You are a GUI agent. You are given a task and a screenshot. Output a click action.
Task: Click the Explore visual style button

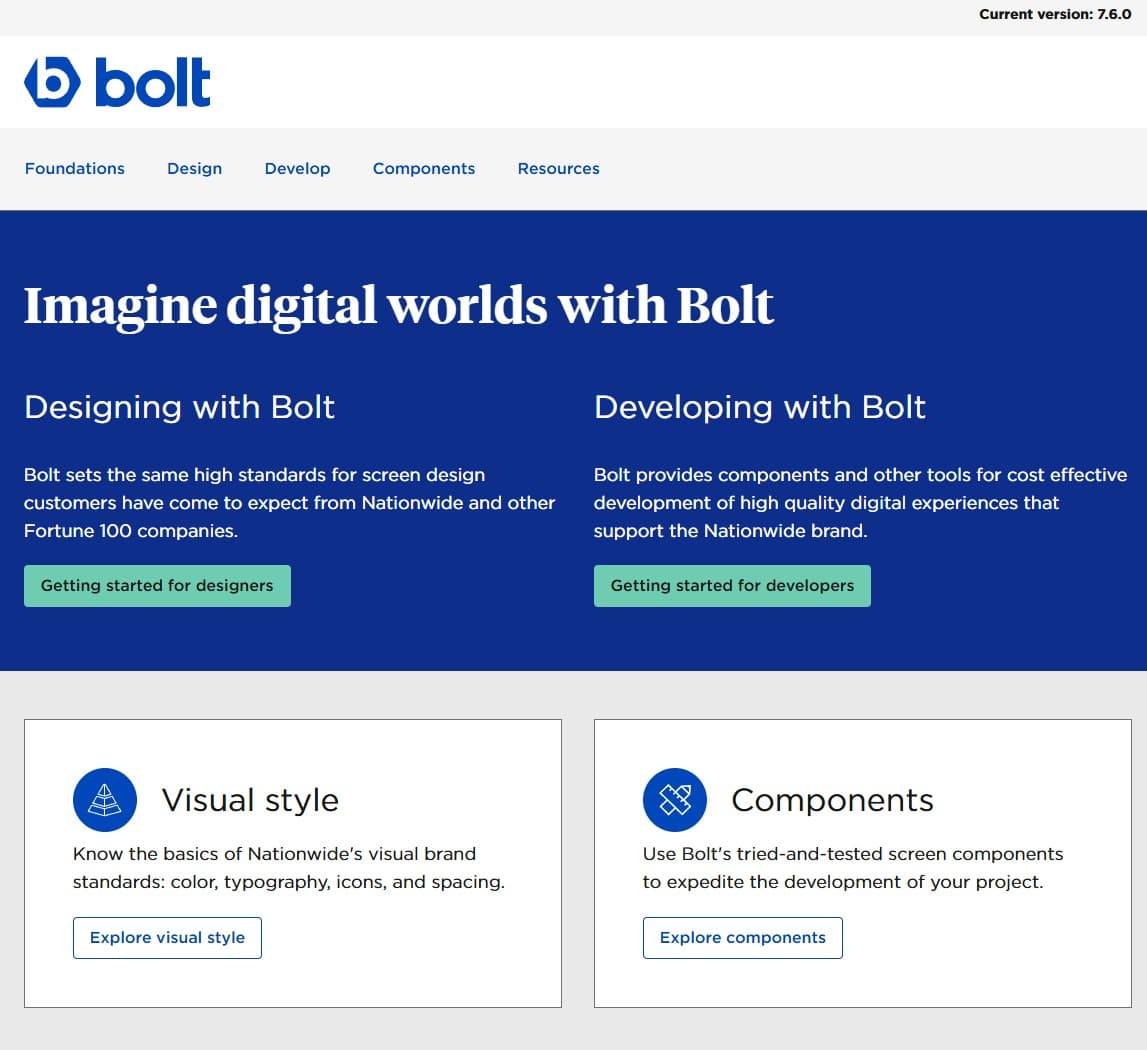(167, 938)
